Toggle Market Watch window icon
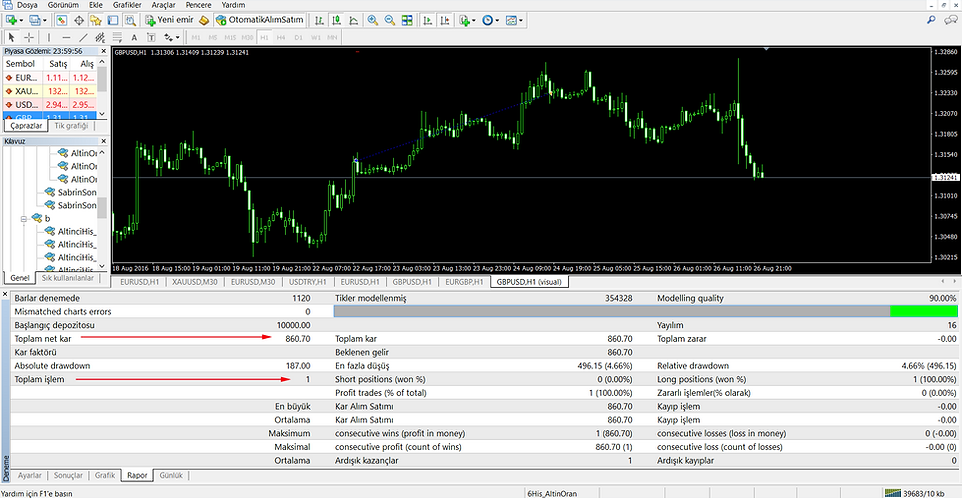 61,20
